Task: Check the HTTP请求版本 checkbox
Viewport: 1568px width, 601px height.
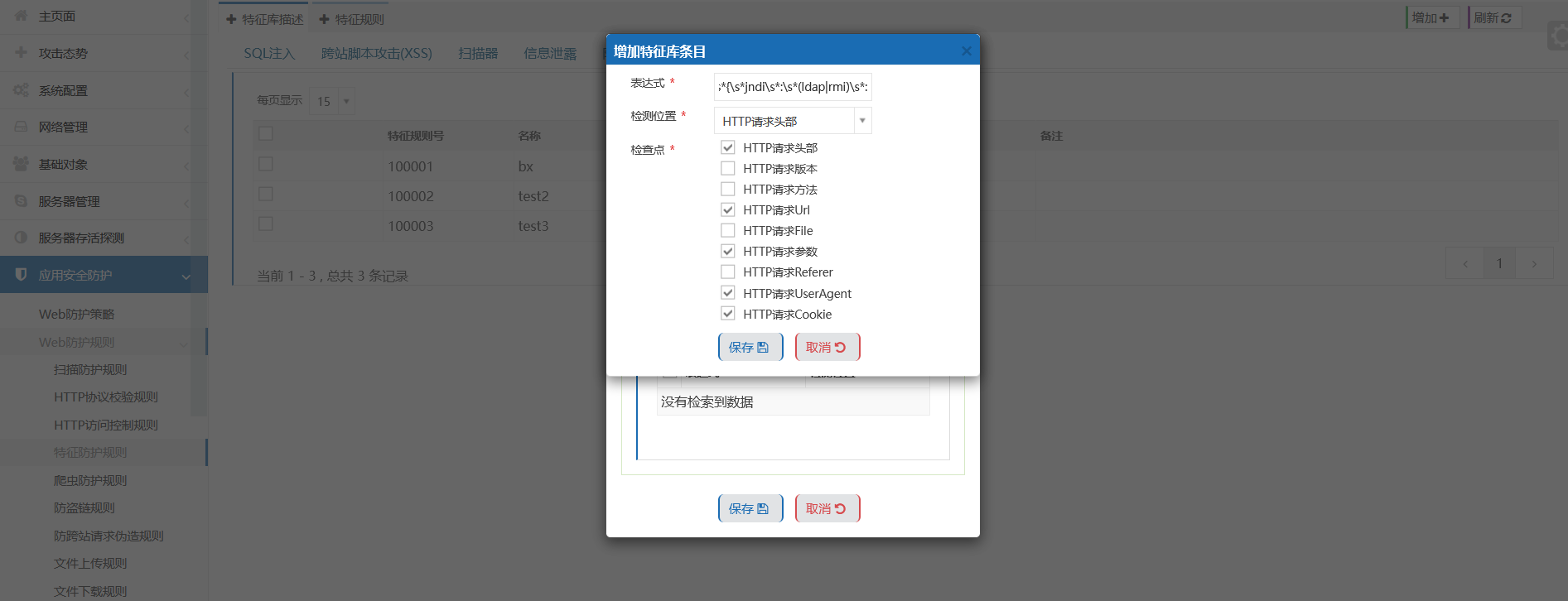Action: [x=727, y=168]
